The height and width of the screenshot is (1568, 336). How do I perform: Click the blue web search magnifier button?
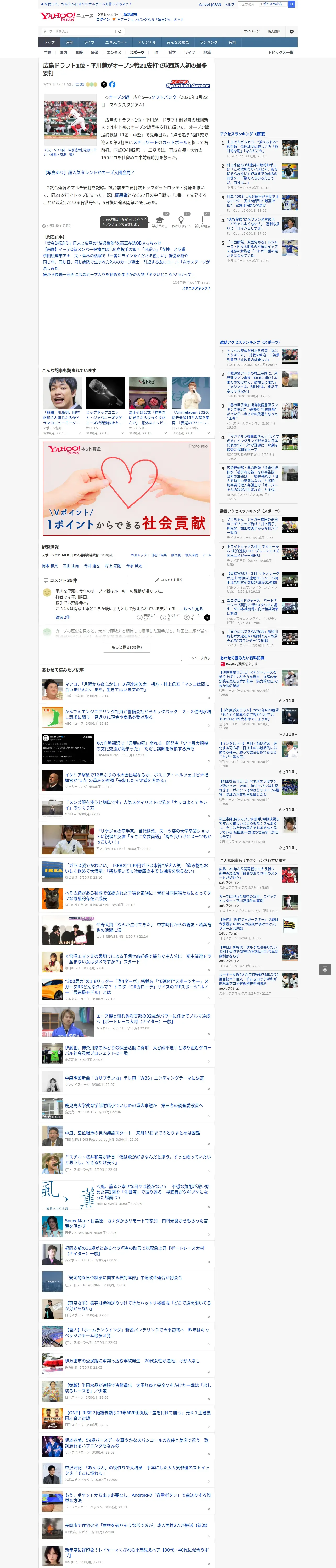[292, 4]
